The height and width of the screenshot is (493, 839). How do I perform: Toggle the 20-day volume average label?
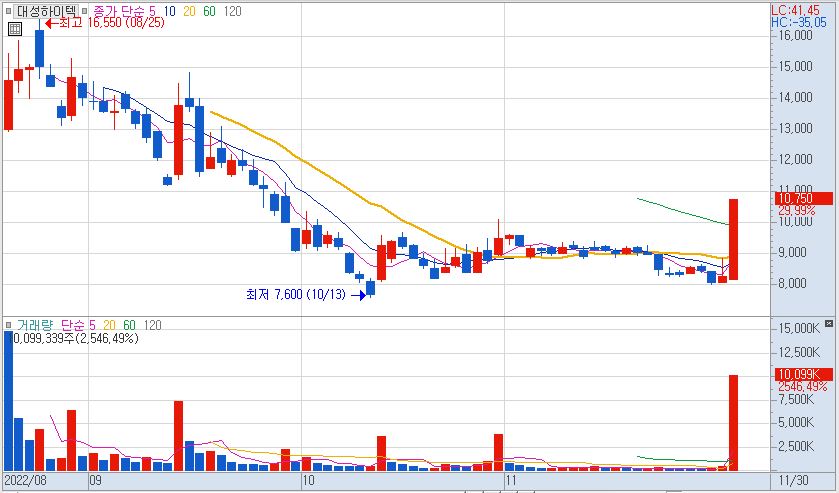pos(109,325)
